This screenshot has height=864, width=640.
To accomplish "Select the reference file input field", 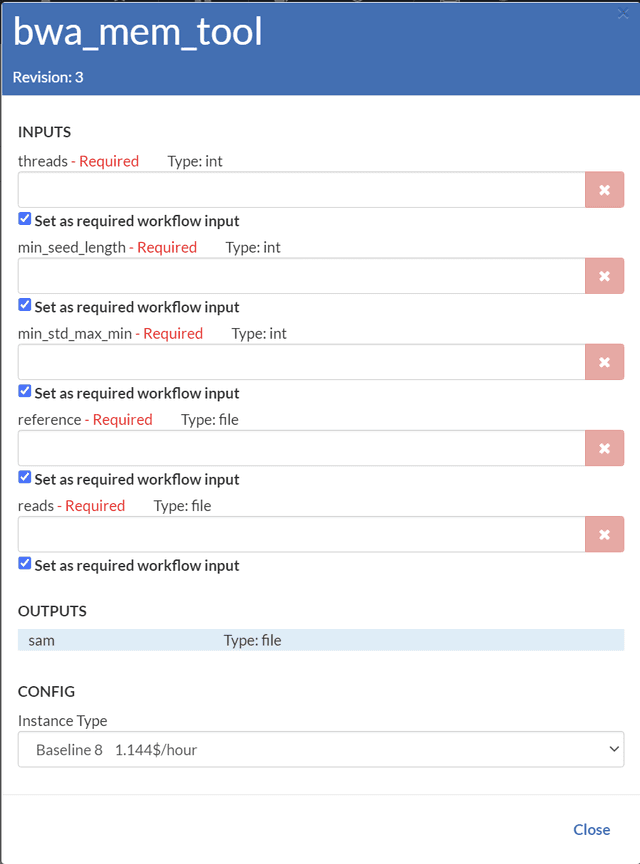I will 301,448.
